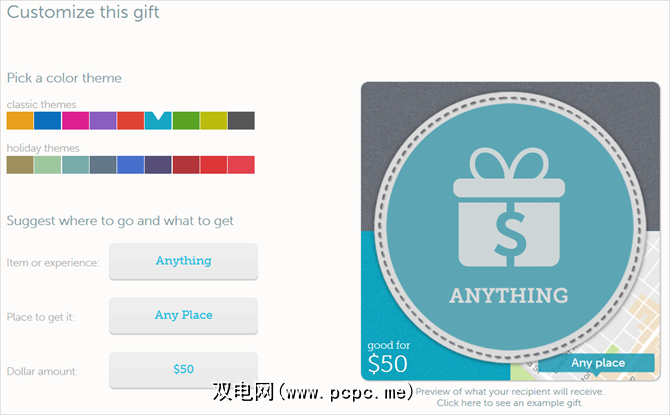Pick the green classic theme swatch
The image size is (670, 415).
186,121
